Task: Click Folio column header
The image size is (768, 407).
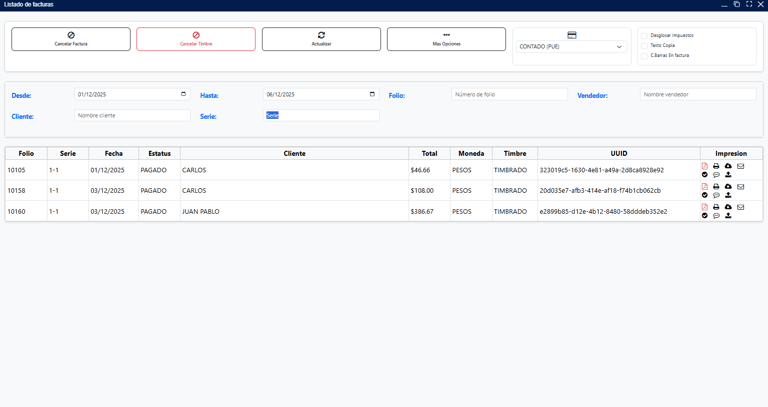Action: [x=26, y=153]
